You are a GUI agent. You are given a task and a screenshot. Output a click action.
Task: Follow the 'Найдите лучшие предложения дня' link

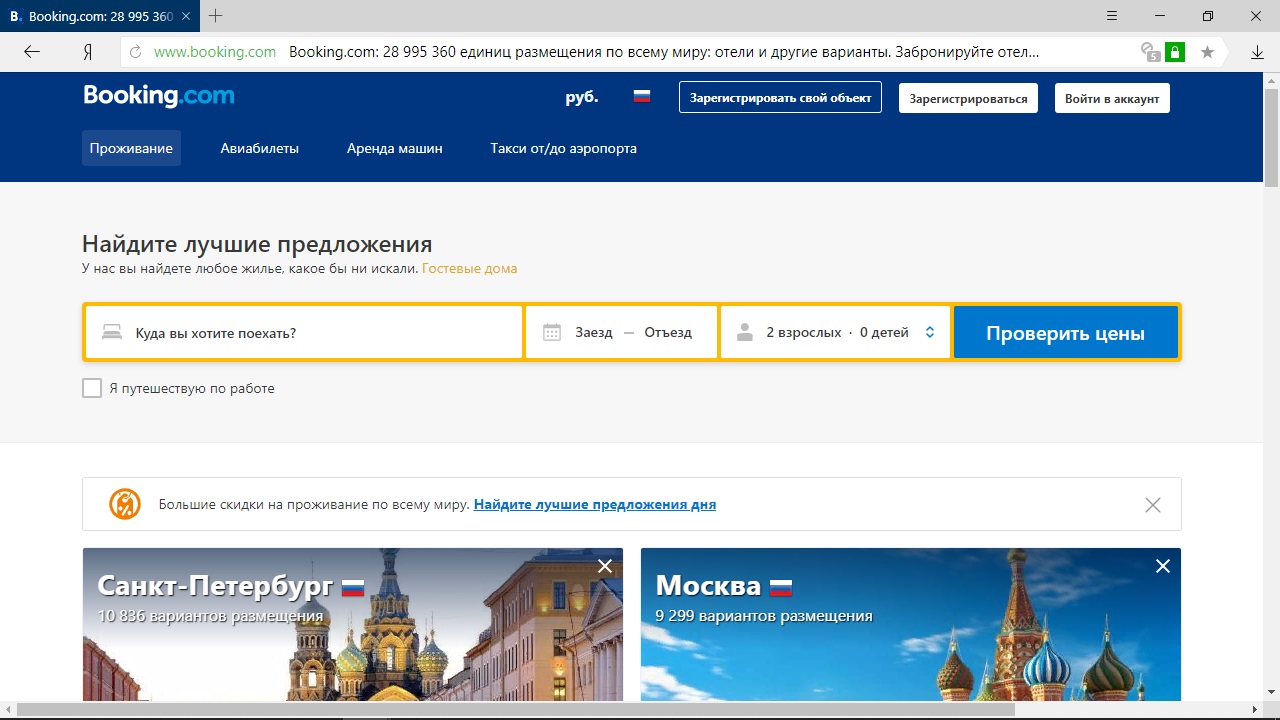[594, 505]
